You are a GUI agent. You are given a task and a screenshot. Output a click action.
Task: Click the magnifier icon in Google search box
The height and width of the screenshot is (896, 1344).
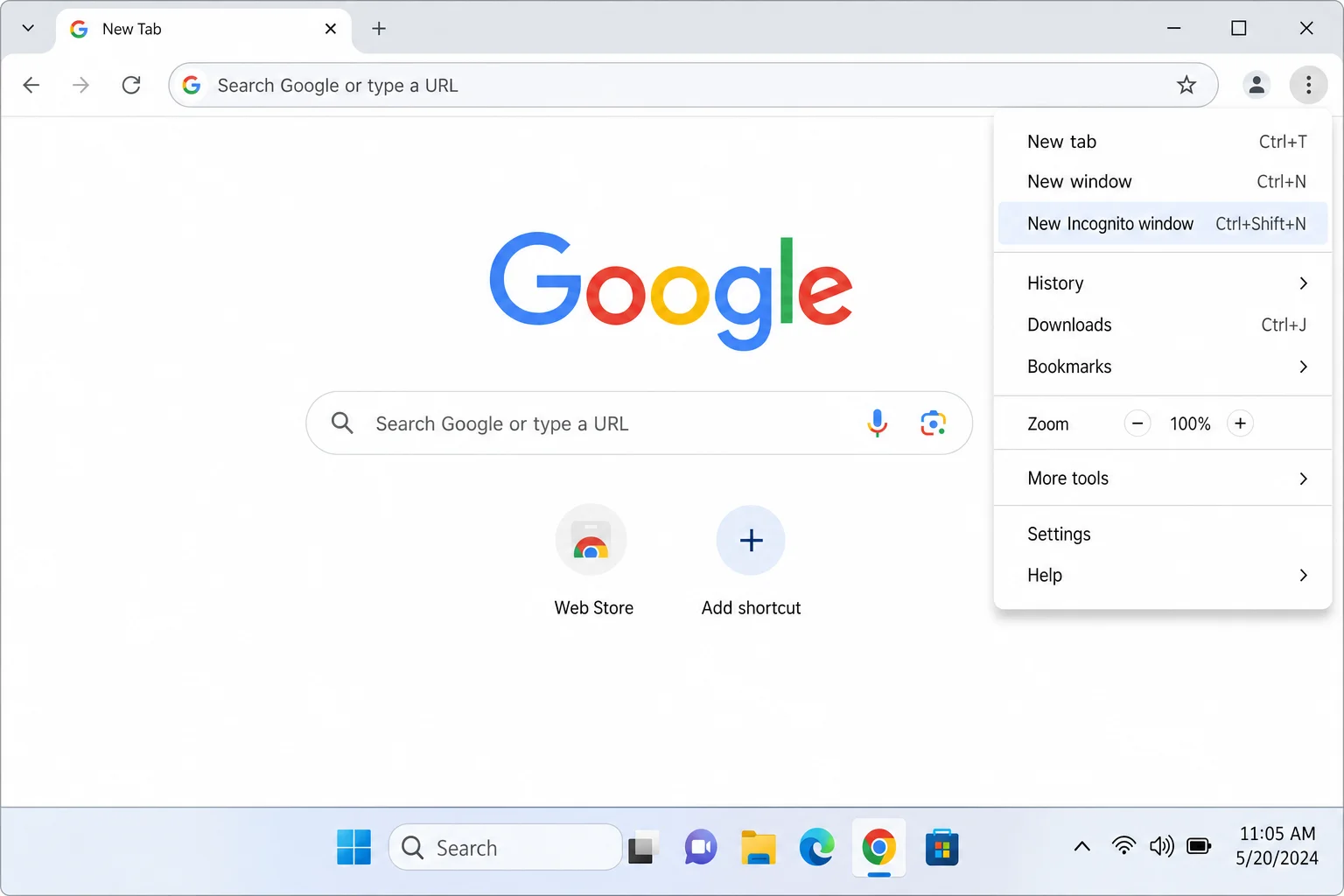pyautogui.click(x=342, y=423)
